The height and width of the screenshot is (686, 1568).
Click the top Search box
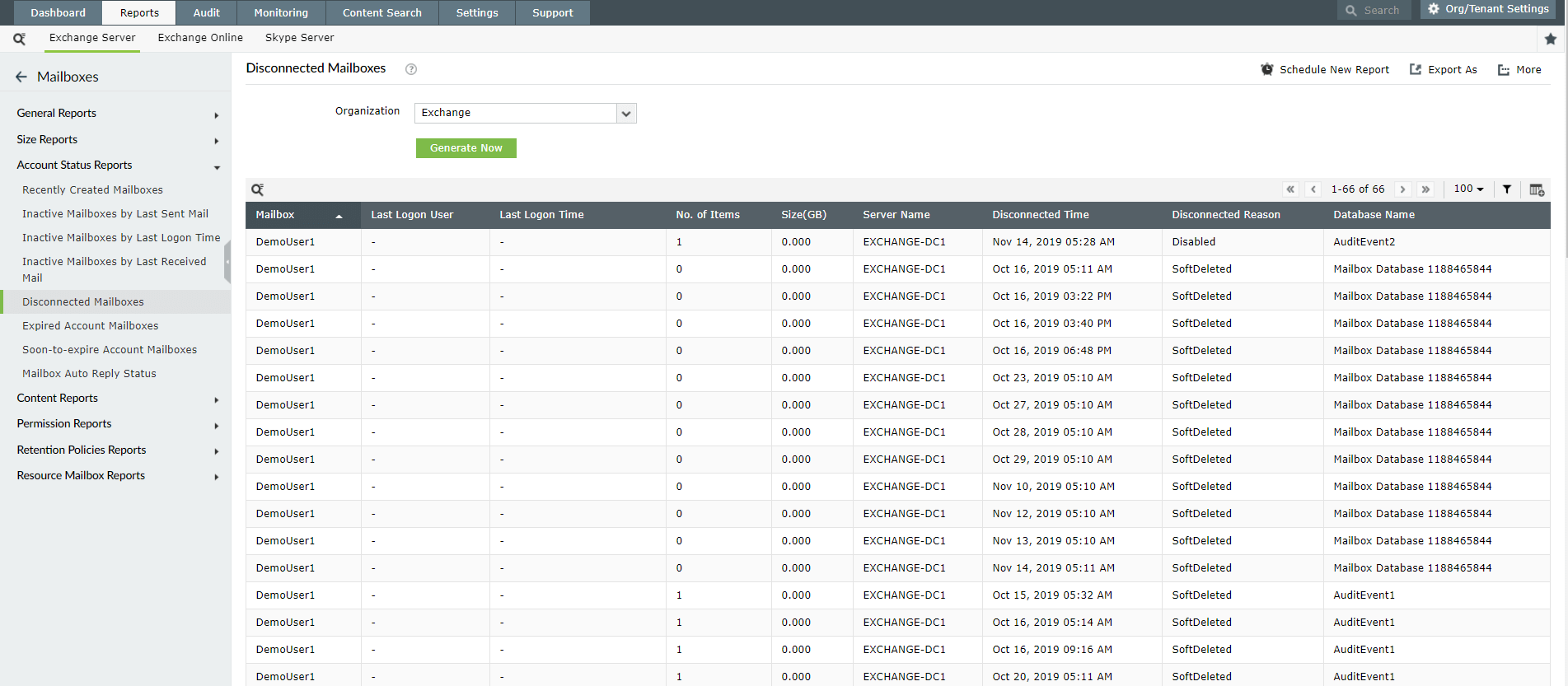[1374, 10]
